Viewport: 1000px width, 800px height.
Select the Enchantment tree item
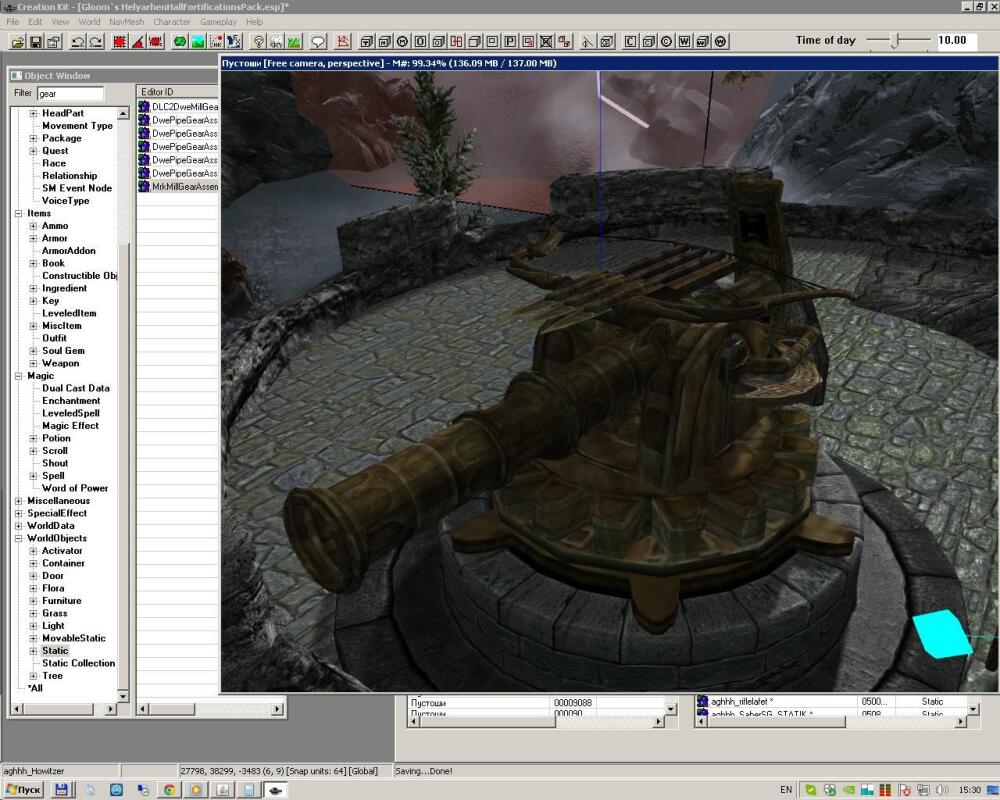click(x=71, y=401)
